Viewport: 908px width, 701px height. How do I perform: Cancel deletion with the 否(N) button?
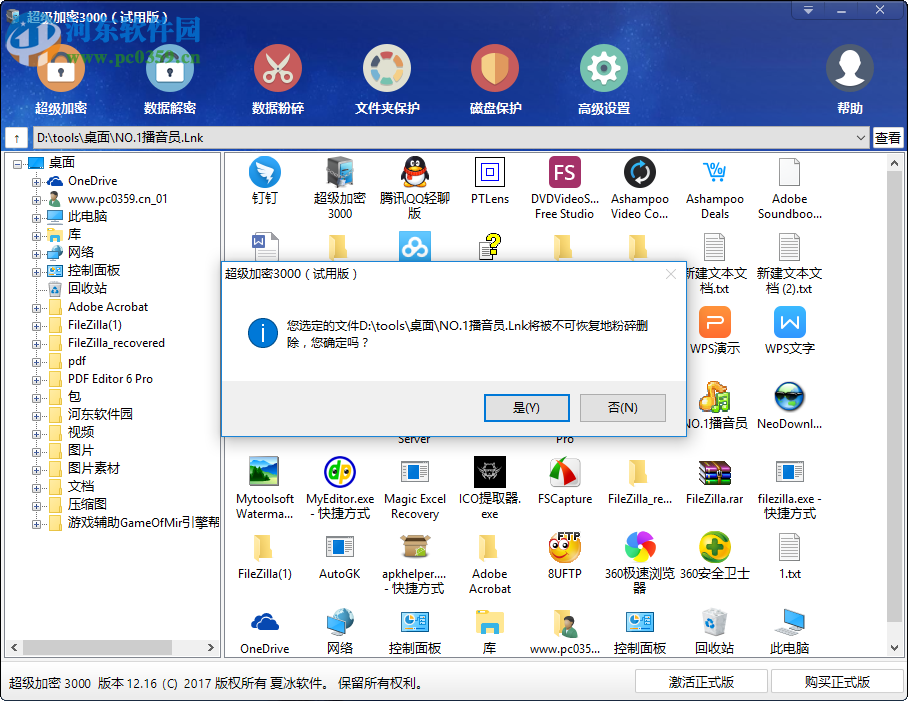[x=622, y=408]
